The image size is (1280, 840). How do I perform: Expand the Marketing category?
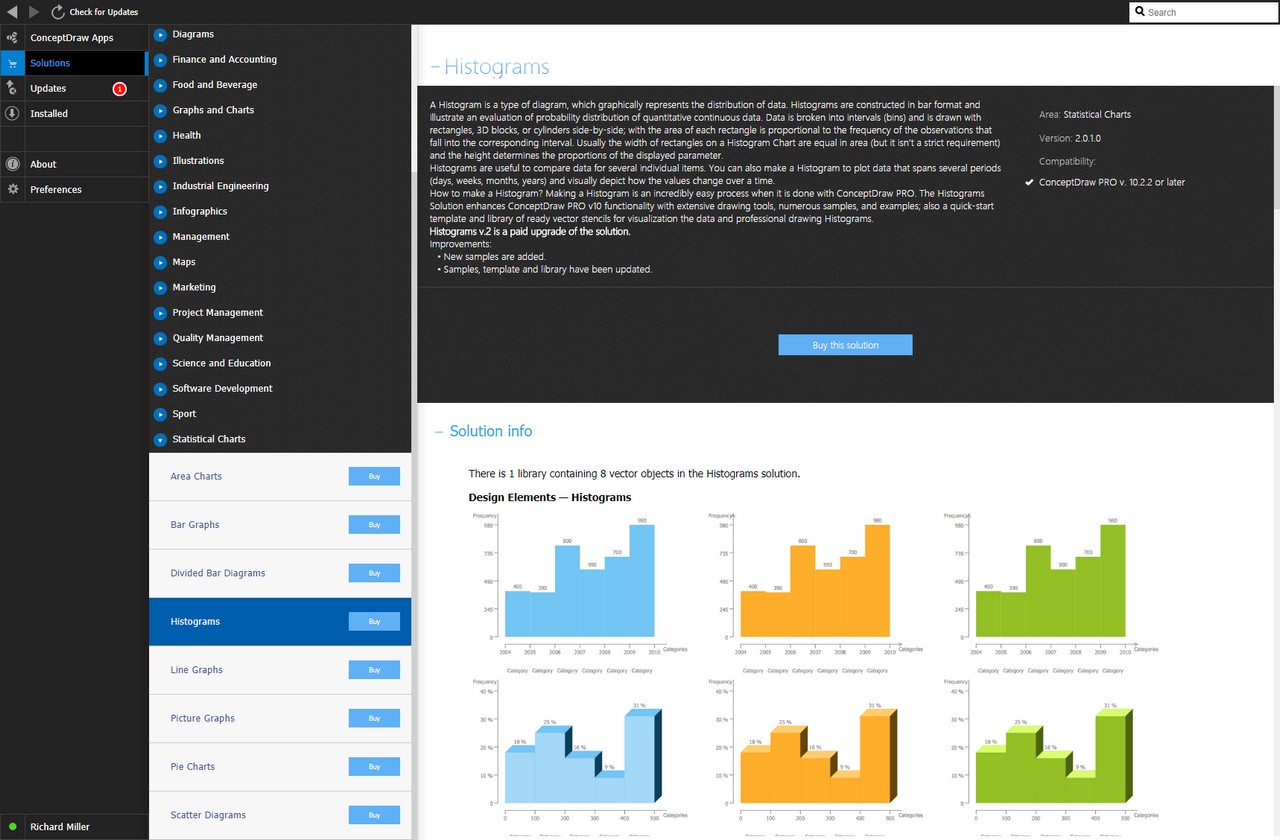(x=160, y=287)
